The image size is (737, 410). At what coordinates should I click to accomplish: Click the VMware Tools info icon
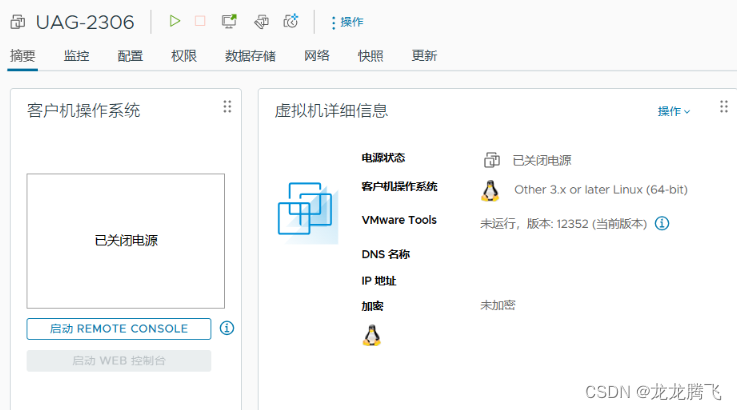(x=662, y=223)
